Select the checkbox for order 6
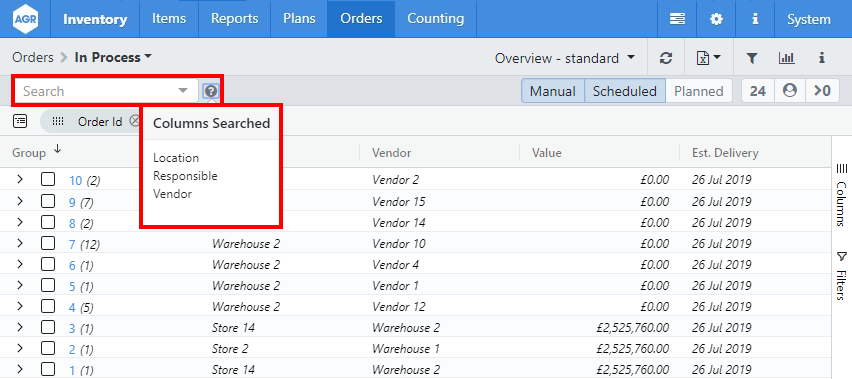Image resolution: width=852 pixels, height=379 pixels. coord(48,264)
